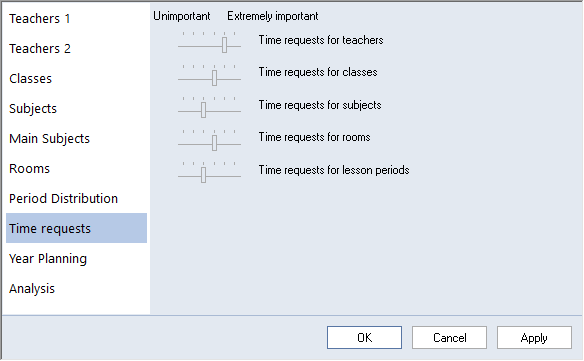Image resolution: width=584 pixels, height=361 pixels.
Task: Go to the Rooms section
Action: (x=76, y=168)
